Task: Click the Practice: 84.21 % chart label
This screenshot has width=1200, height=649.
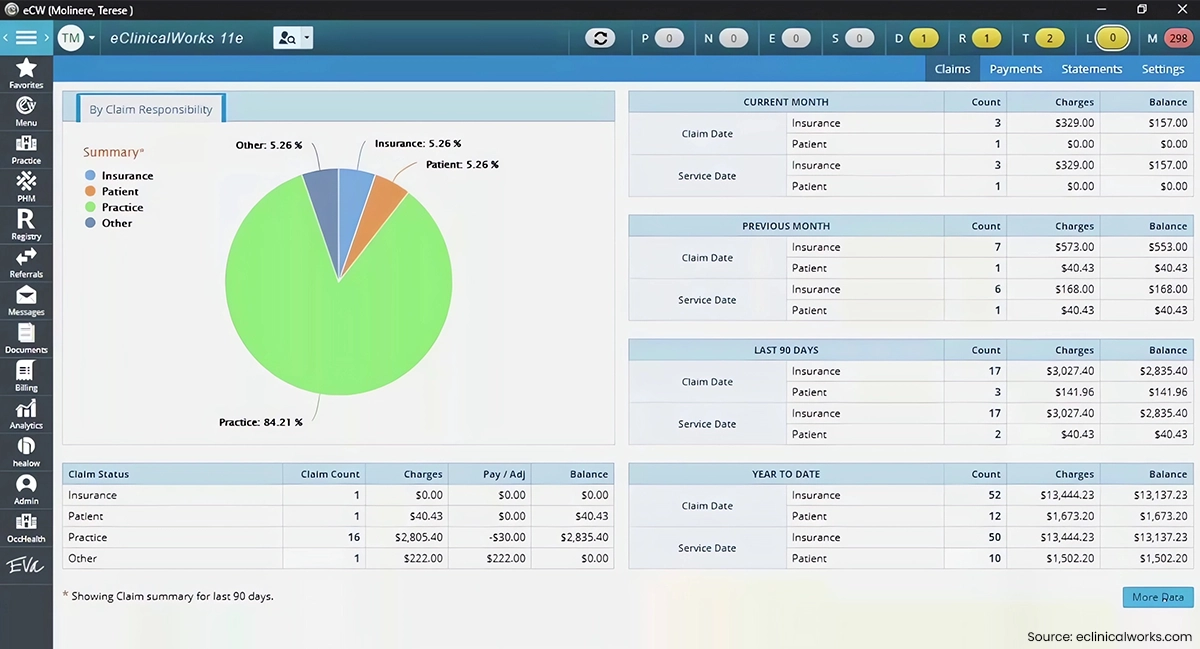Action: [x=261, y=422]
